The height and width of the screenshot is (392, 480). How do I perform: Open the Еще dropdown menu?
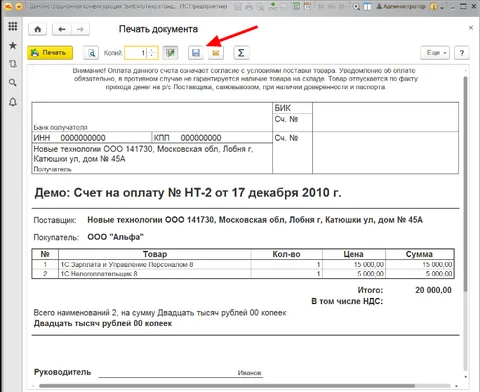click(435, 53)
